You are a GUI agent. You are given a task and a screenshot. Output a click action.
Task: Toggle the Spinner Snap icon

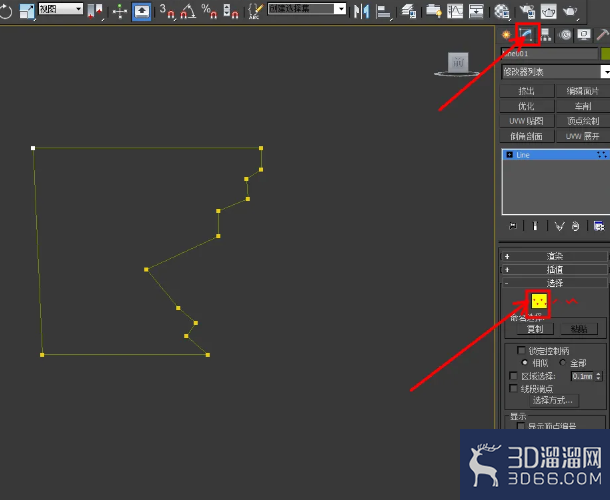231,11
